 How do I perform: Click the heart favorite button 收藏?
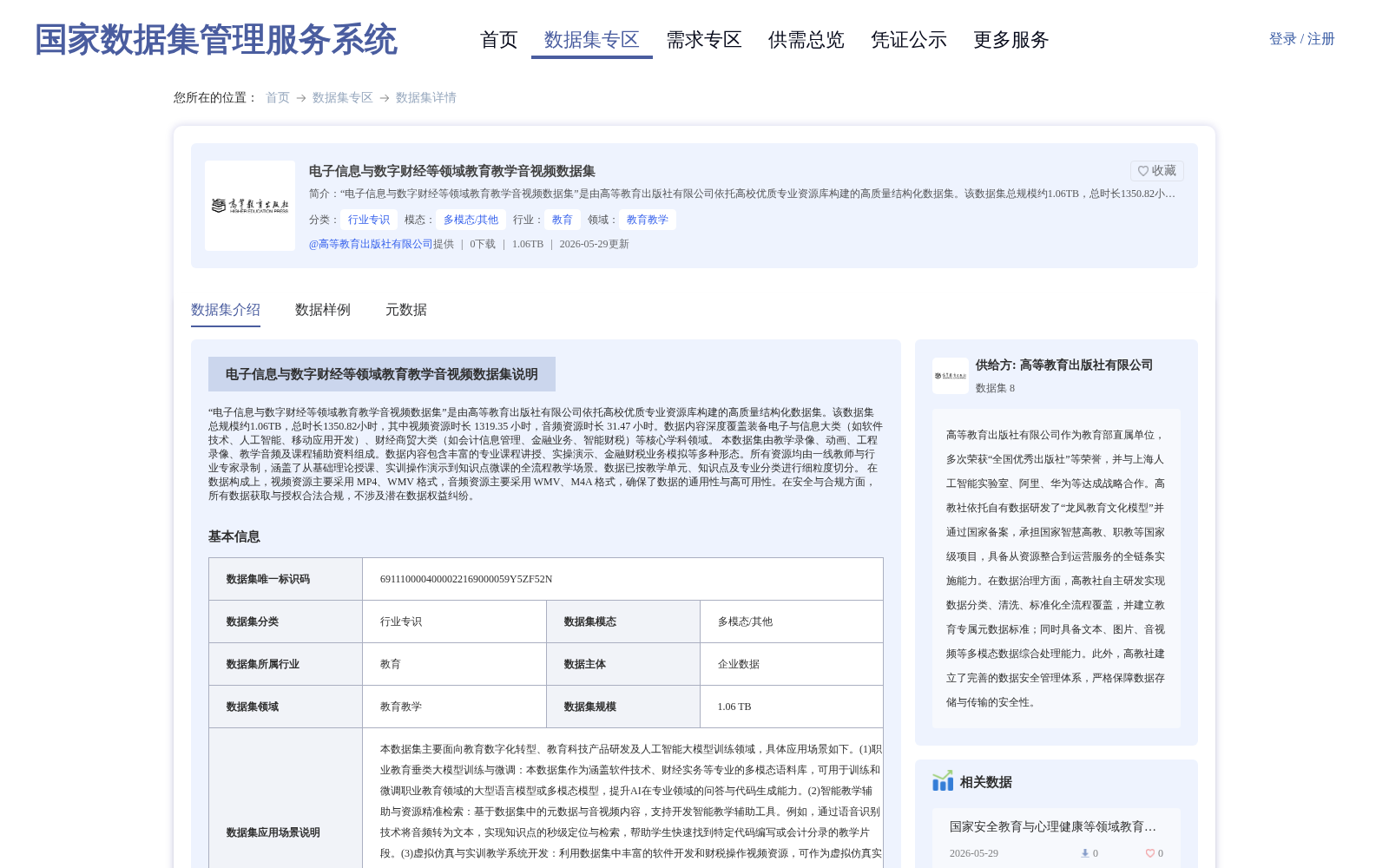coord(1156,171)
